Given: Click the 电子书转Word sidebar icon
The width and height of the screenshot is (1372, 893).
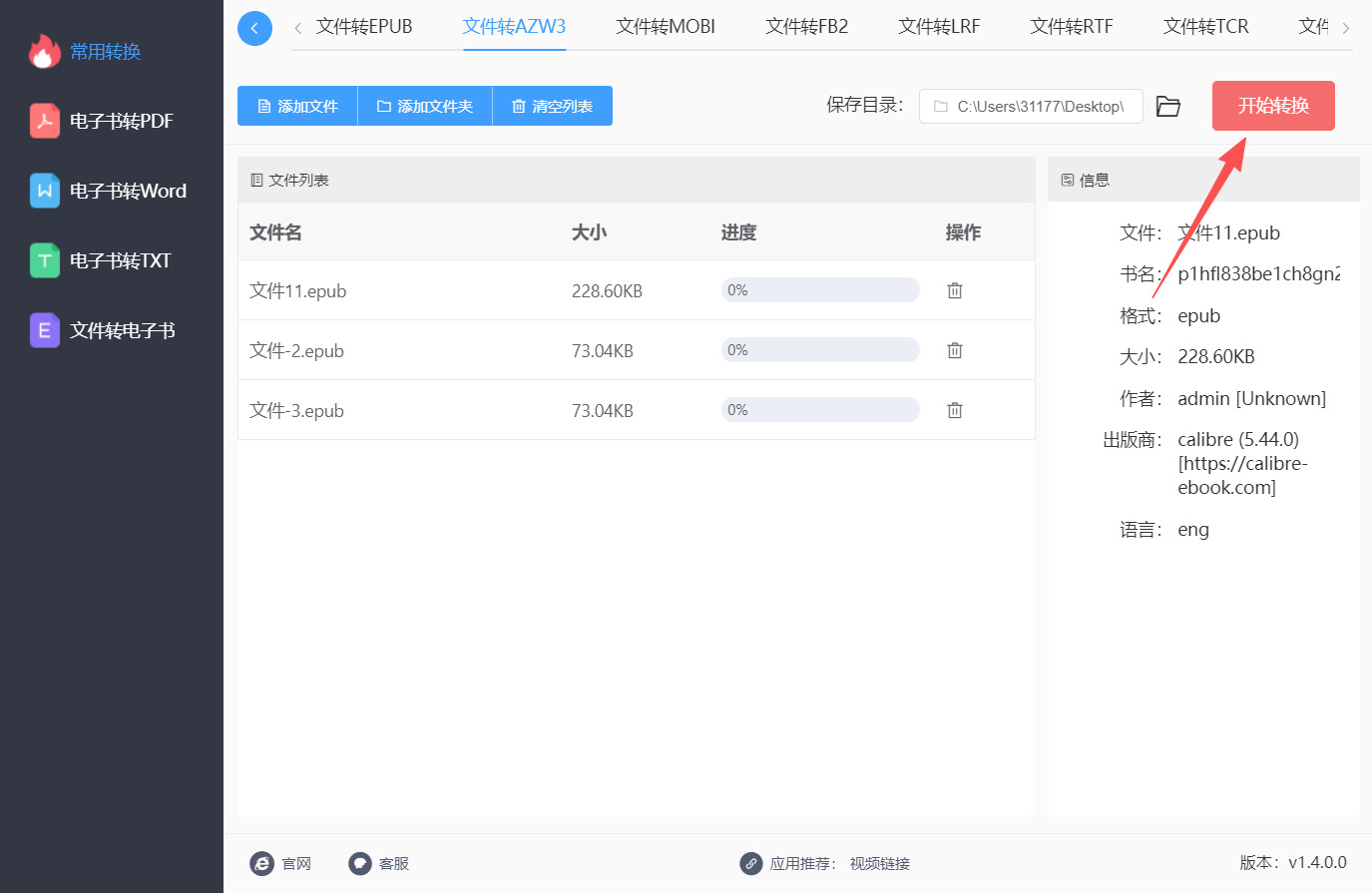Looking at the screenshot, I should 44,191.
